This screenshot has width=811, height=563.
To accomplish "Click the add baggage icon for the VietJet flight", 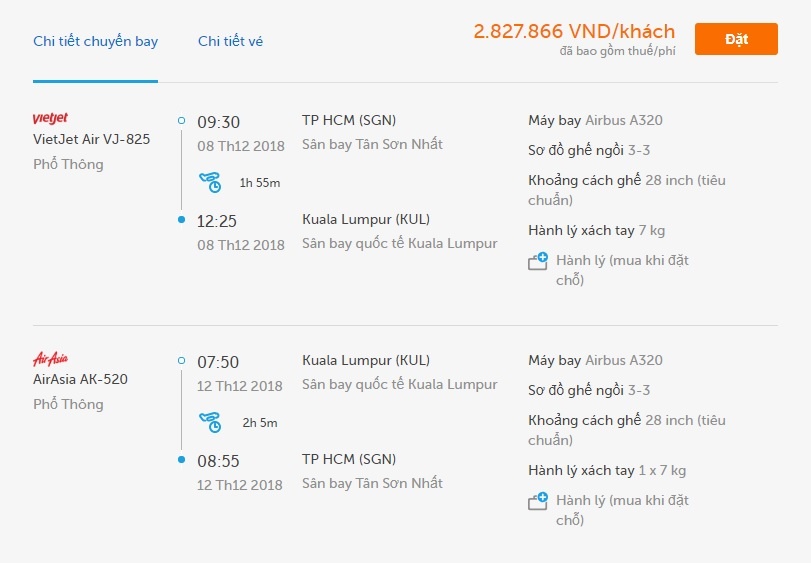I will tap(538, 262).
